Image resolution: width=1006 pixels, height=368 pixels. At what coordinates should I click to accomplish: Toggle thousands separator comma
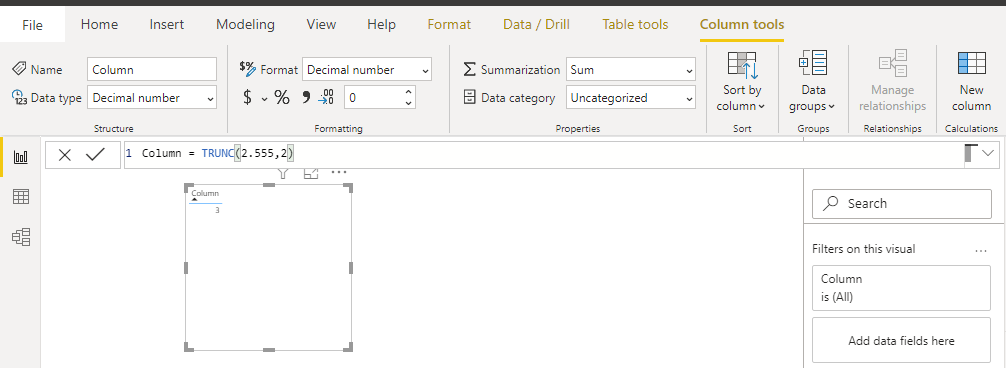[x=306, y=97]
